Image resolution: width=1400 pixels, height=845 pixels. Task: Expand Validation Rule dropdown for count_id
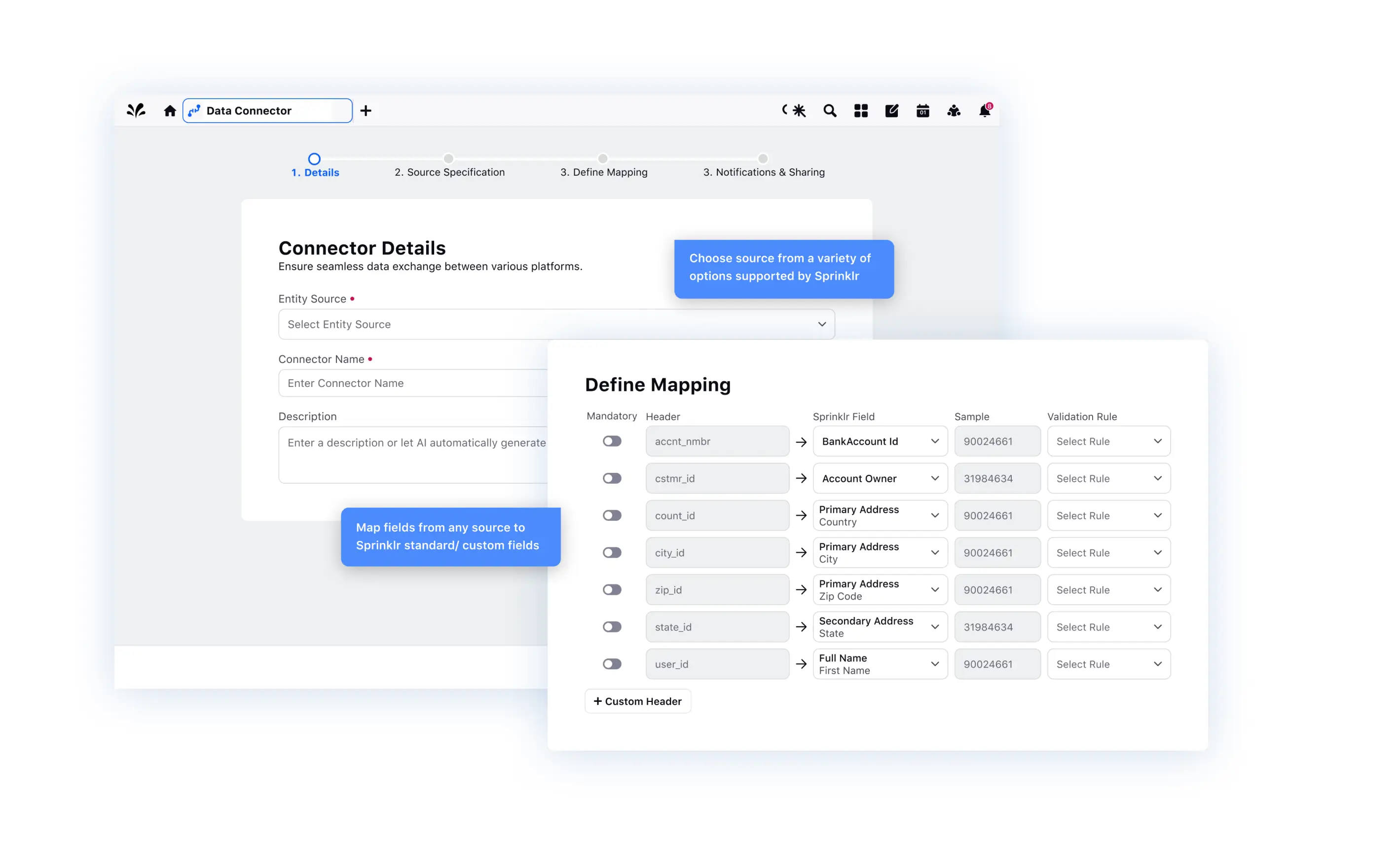point(1157,515)
